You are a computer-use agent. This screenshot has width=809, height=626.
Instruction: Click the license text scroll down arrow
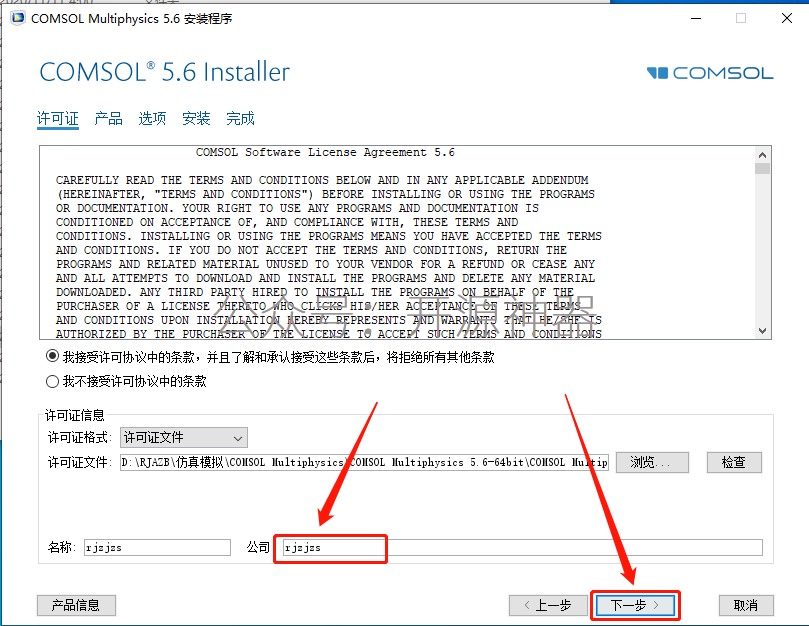pyautogui.click(x=762, y=331)
